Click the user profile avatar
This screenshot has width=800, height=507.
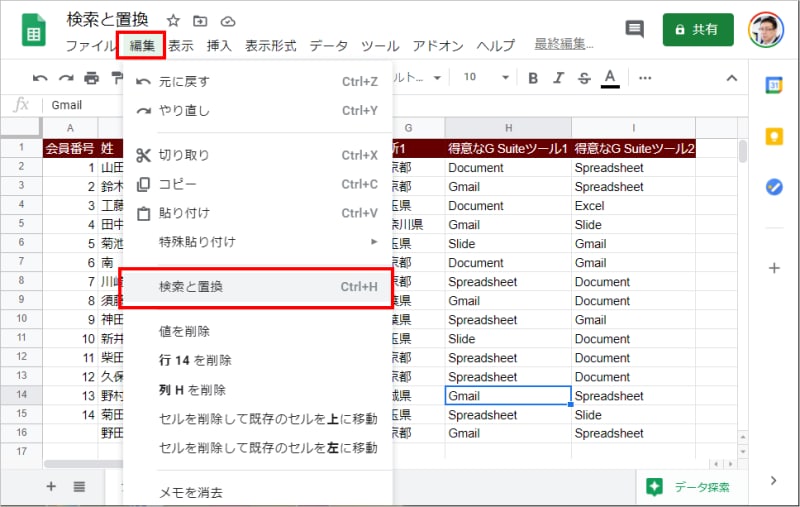[x=766, y=30]
